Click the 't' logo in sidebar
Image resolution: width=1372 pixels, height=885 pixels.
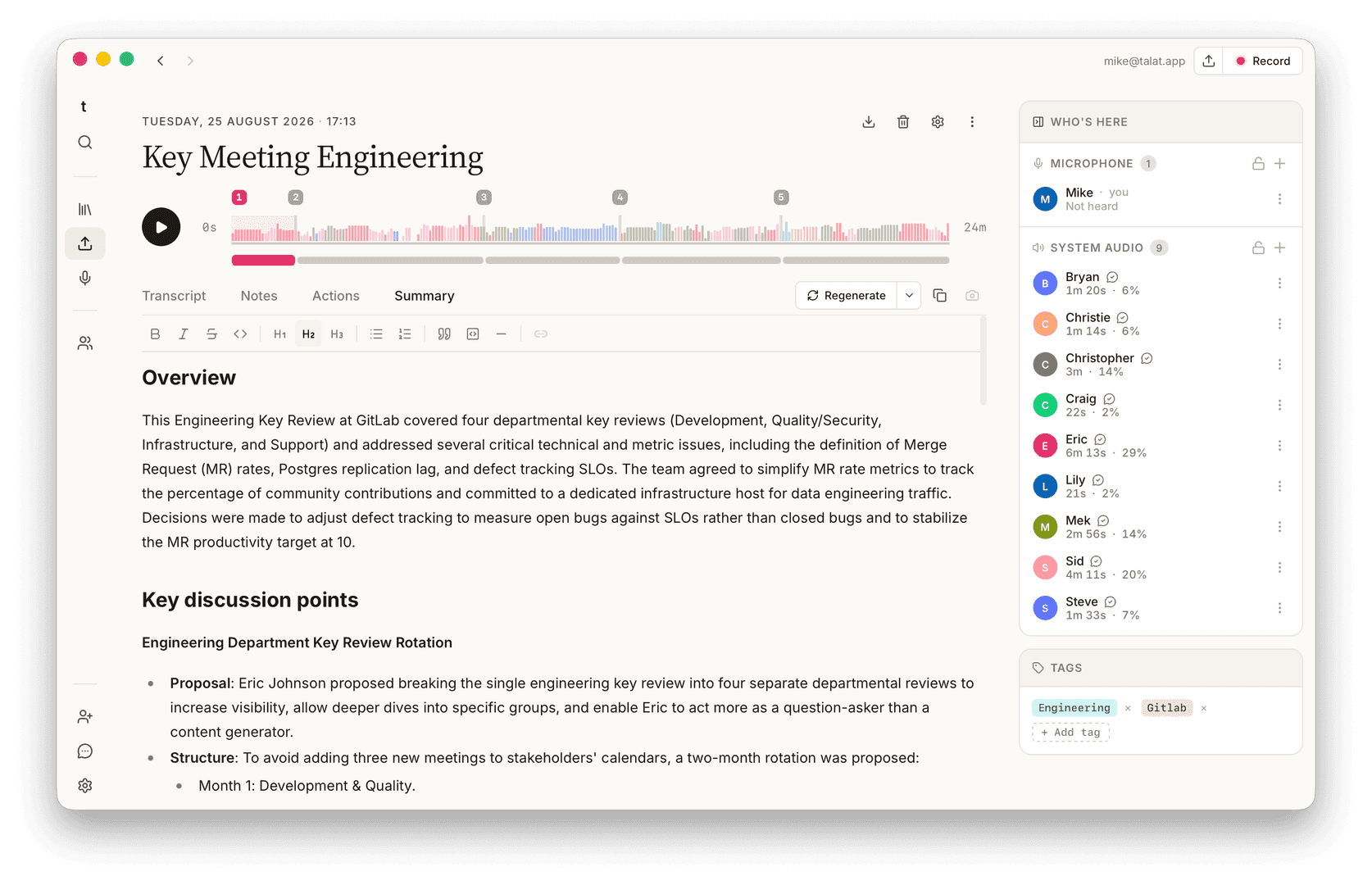tap(84, 107)
